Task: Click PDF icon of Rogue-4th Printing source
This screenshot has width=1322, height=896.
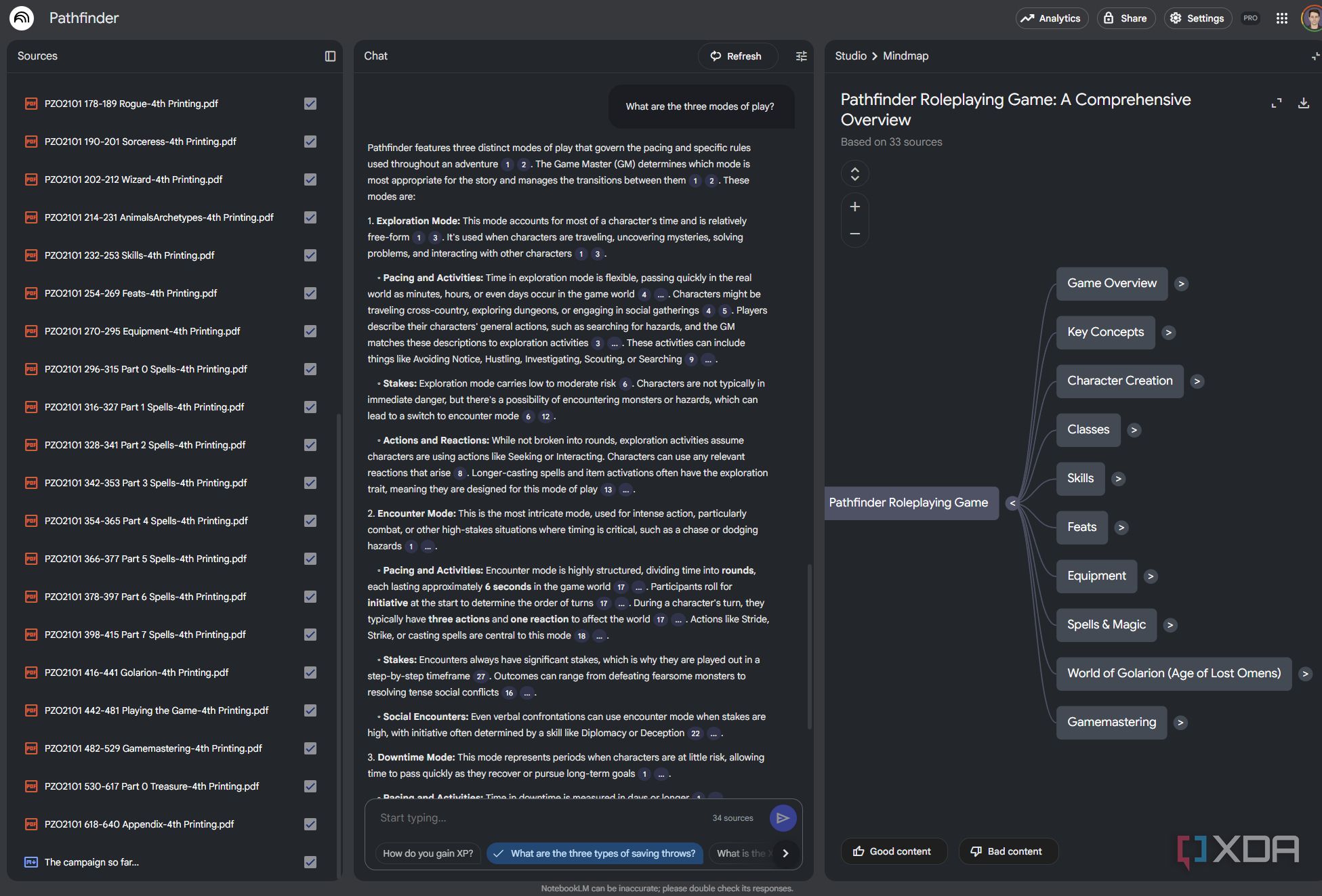Action: click(x=31, y=104)
